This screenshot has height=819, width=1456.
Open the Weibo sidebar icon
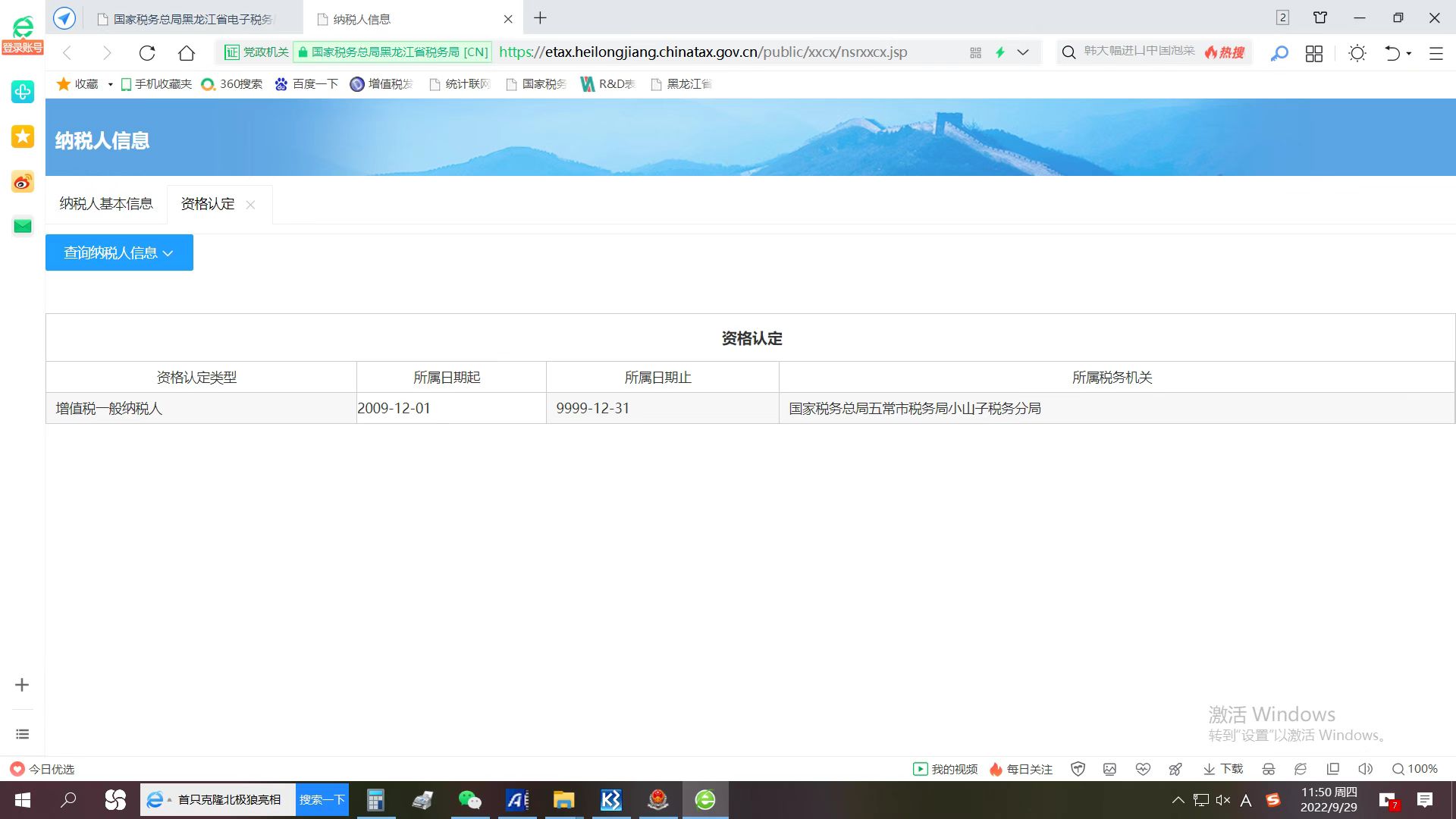pos(23,182)
